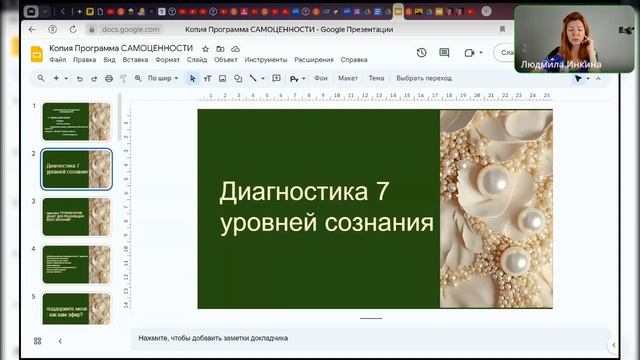The image size is (640, 360).
Task: Activate the paint format tool
Action: [123, 78]
